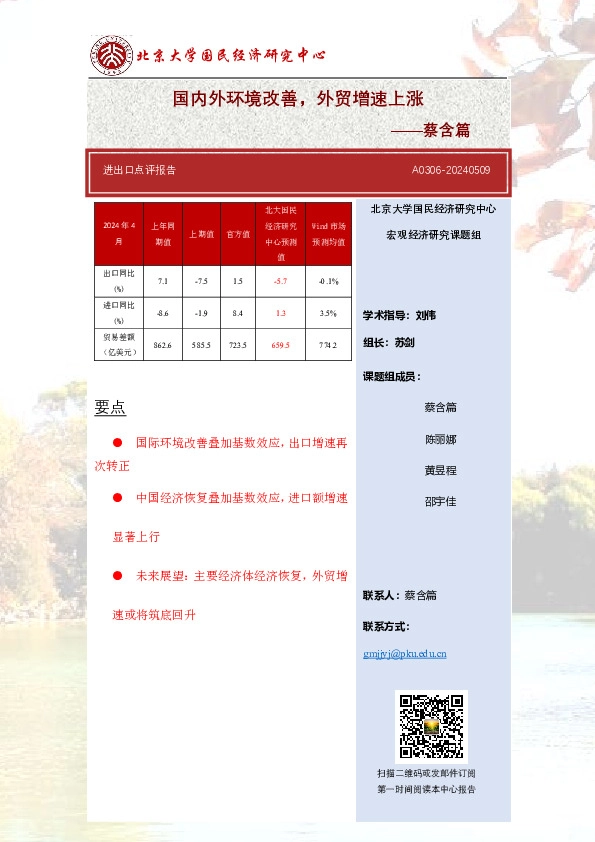Click the caption 扫描二维码或发邮件订阅
Image resolution: width=595 pixels, height=842 pixels.
(426, 773)
